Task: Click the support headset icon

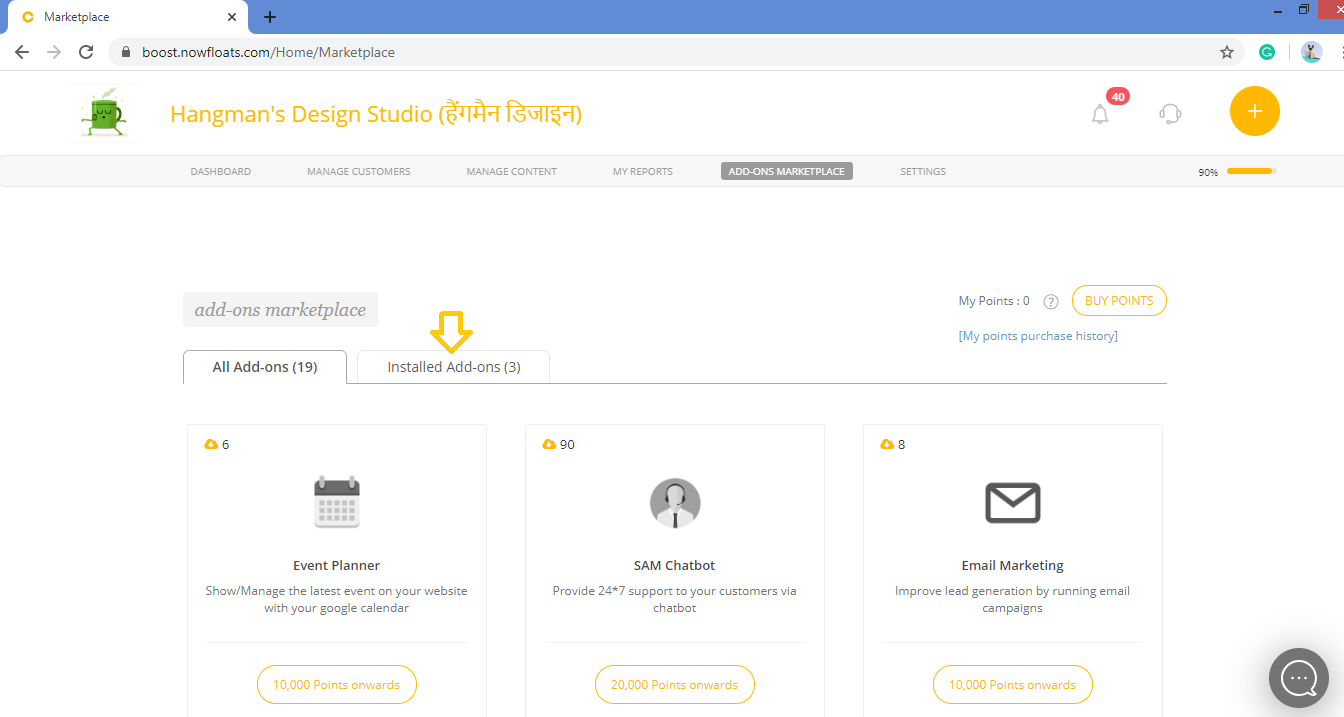Action: pos(1169,114)
